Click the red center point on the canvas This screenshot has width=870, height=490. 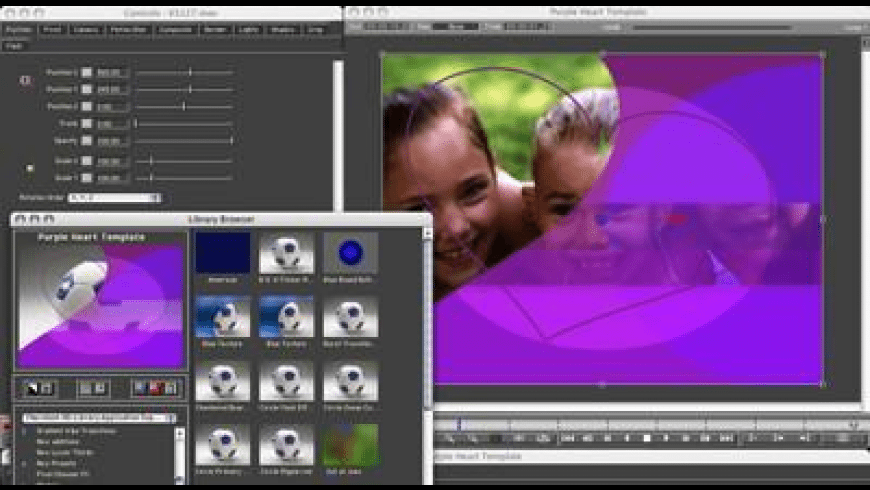(x=675, y=219)
